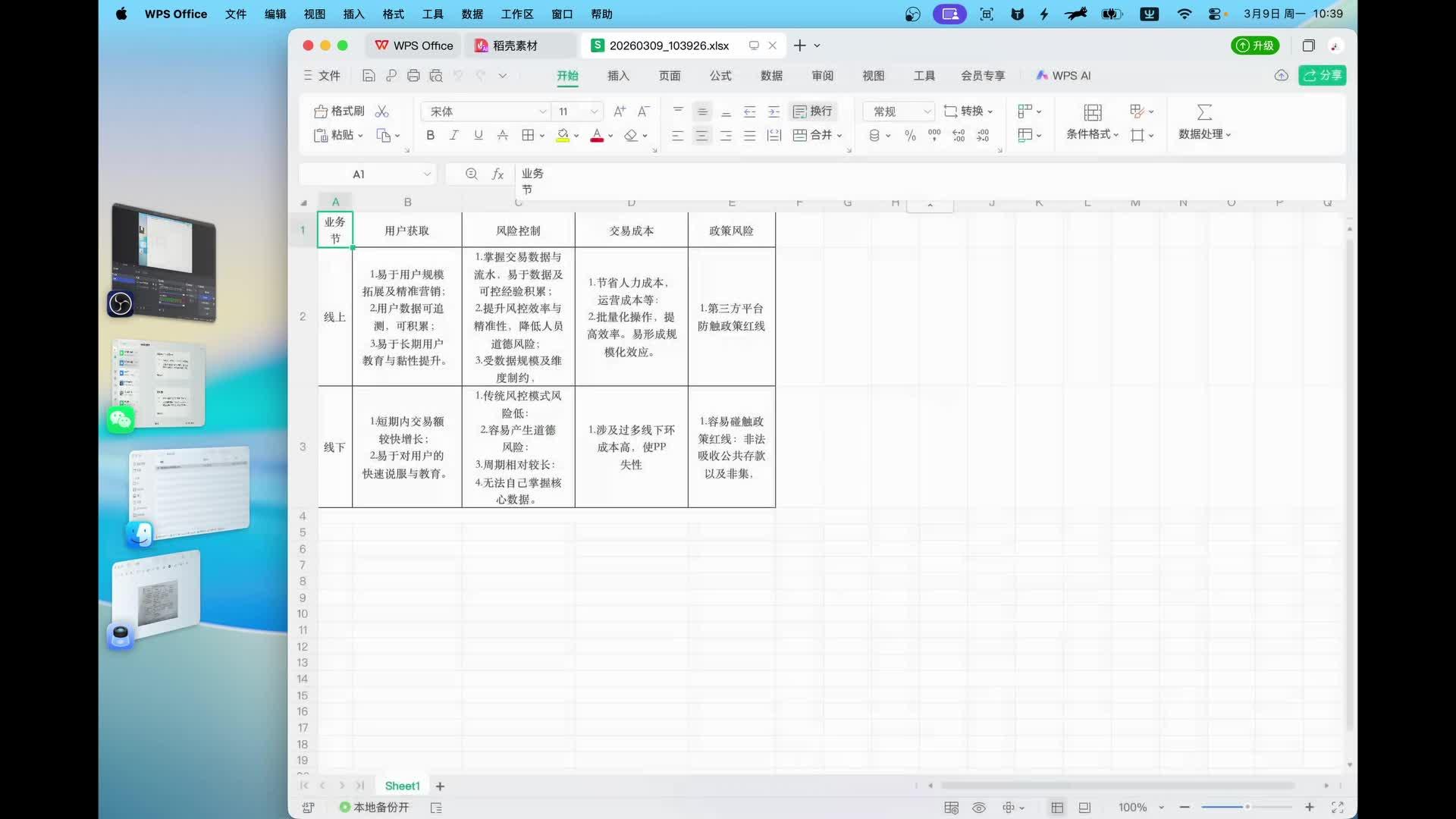Apply thousands separator format

tap(934, 134)
